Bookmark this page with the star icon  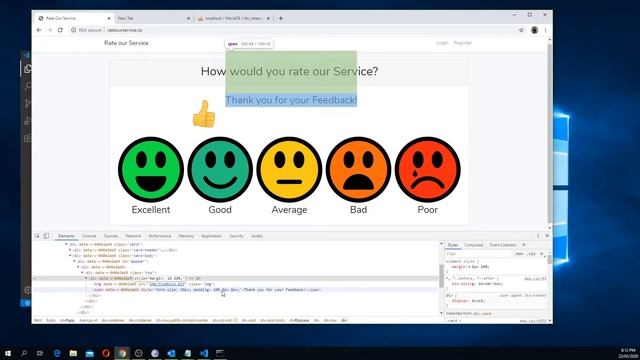click(521, 30)
